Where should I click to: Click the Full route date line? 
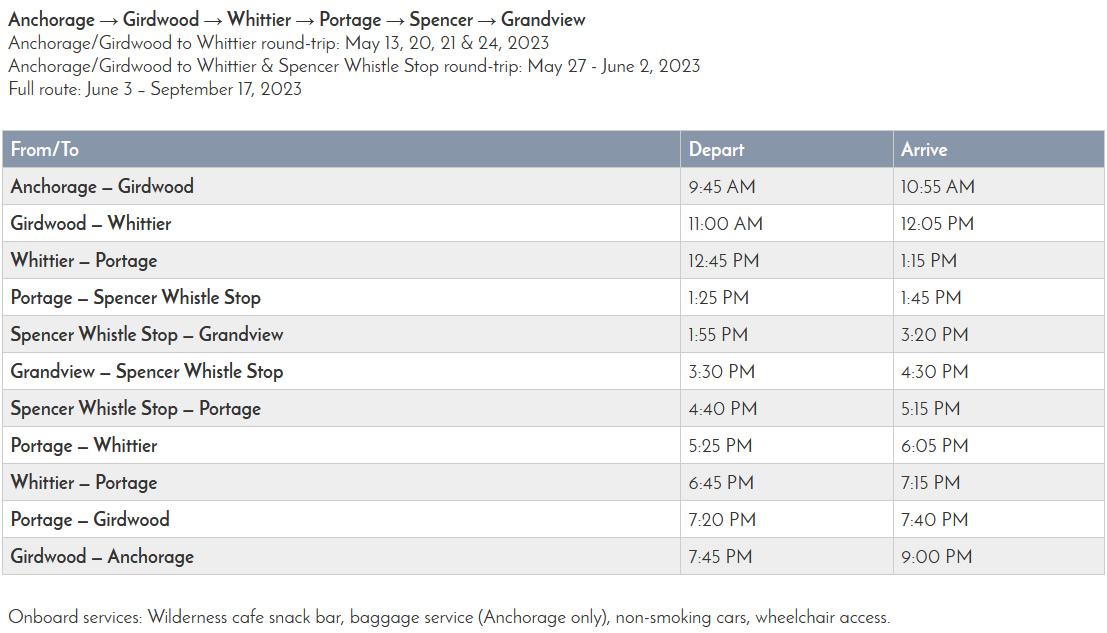point(155,89)
